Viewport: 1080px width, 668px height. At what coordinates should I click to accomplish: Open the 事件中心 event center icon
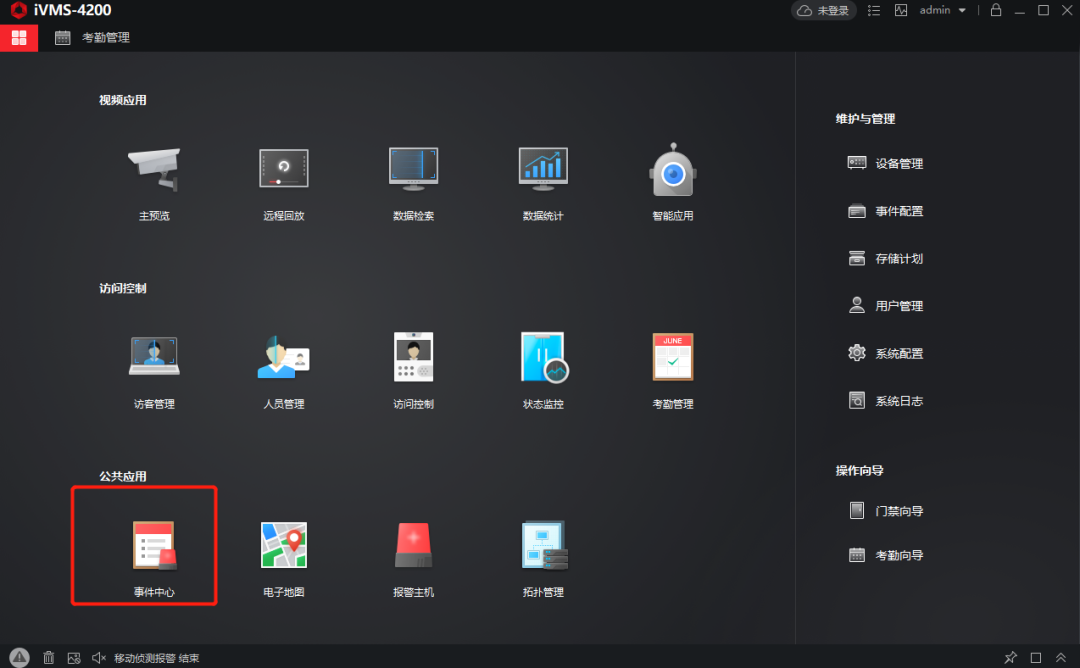coord(154,546)
